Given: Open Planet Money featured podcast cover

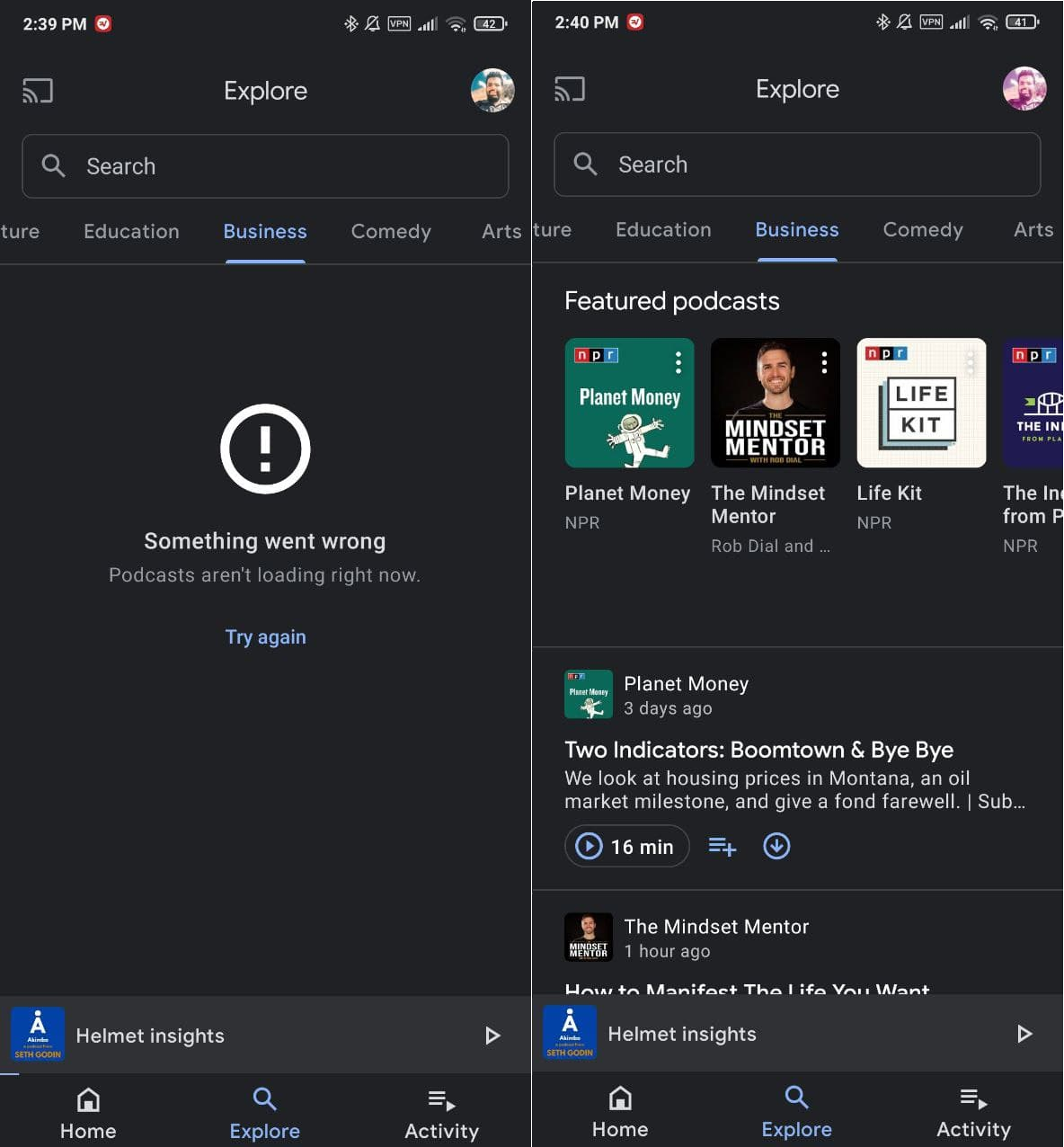Looking at the screenshot, I should click(x=629, y=403).
